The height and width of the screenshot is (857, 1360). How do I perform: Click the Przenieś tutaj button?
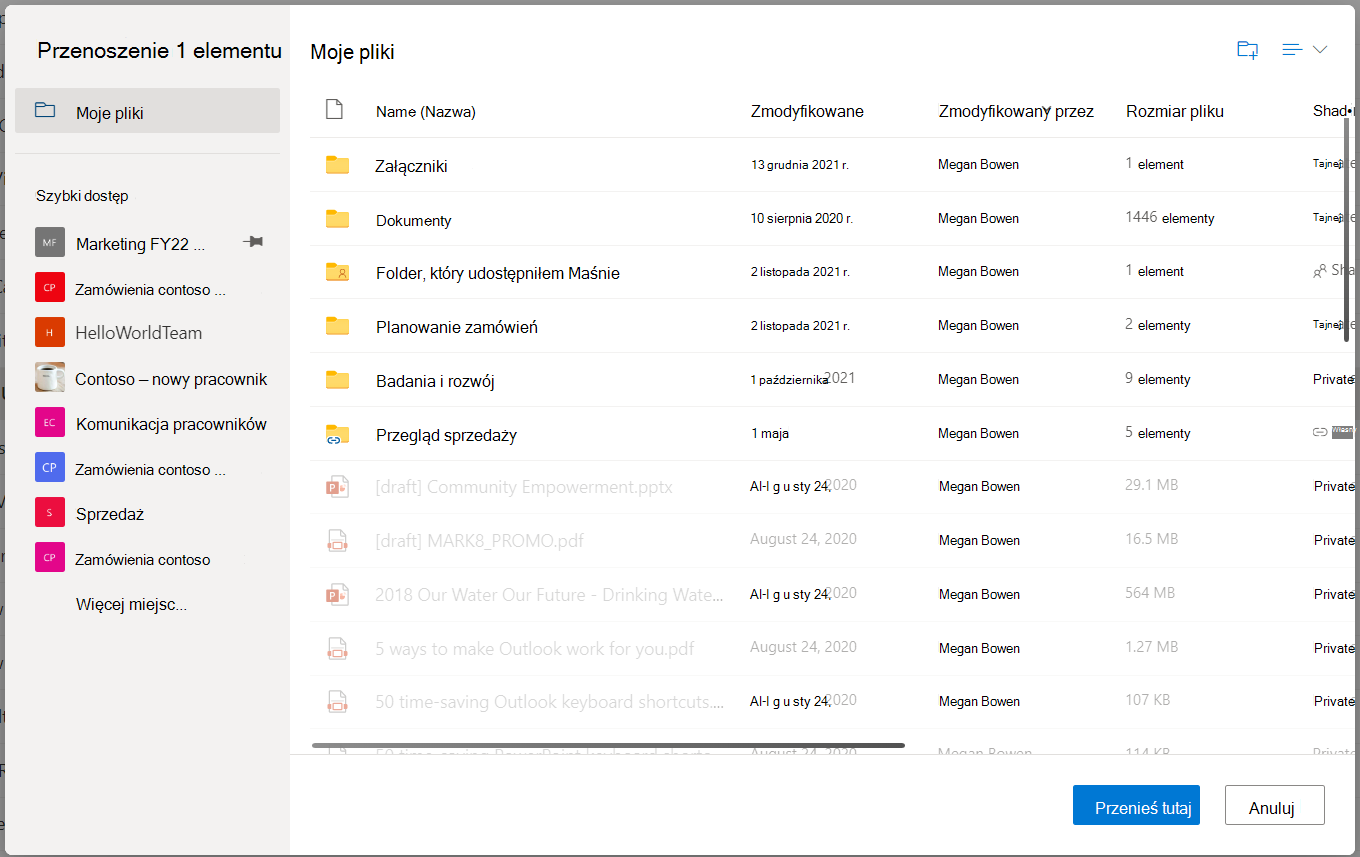1136,805
